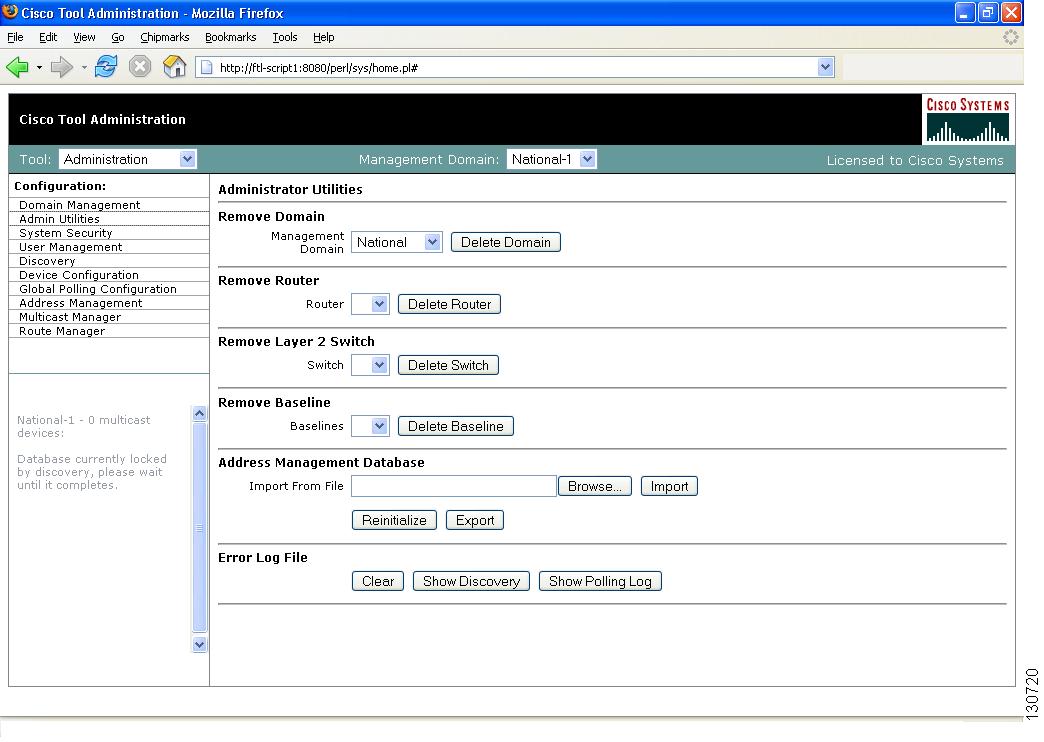The width and height of the screenshot is (1044, 742).
Task: Clear the error log file
Action: click(378, 581)
